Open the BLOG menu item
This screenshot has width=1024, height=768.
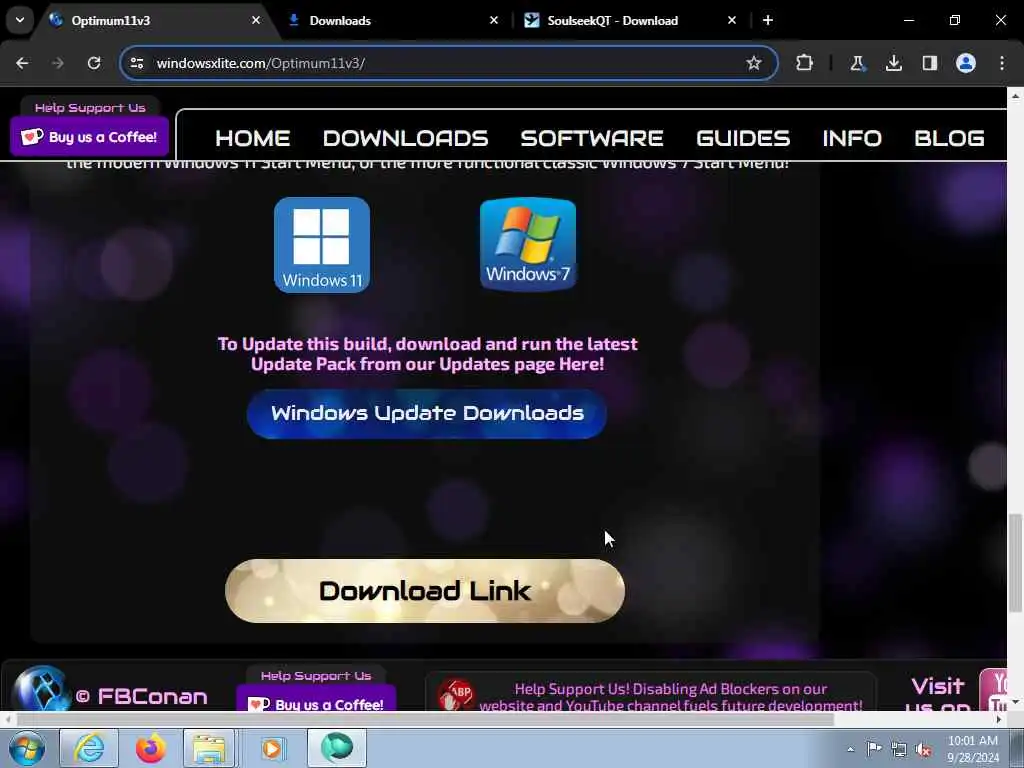coord(949,138)
